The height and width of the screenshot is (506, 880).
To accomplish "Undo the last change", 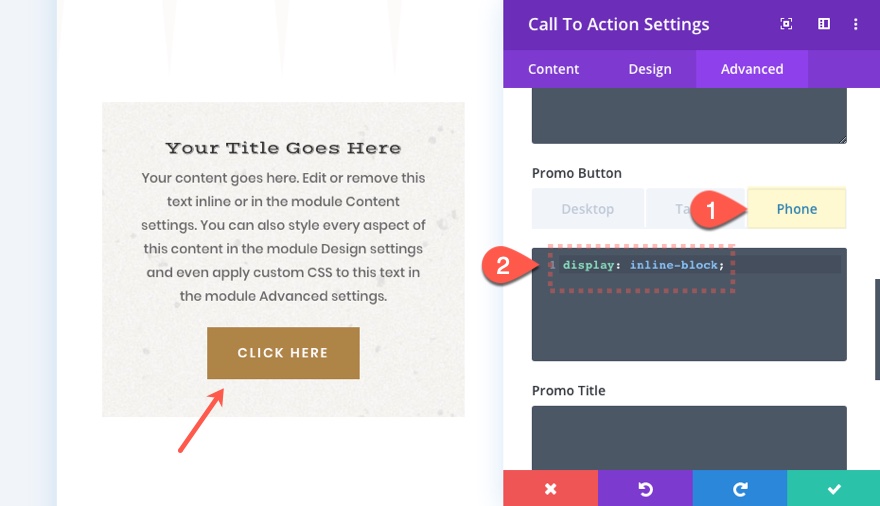I will pos(645,488).
